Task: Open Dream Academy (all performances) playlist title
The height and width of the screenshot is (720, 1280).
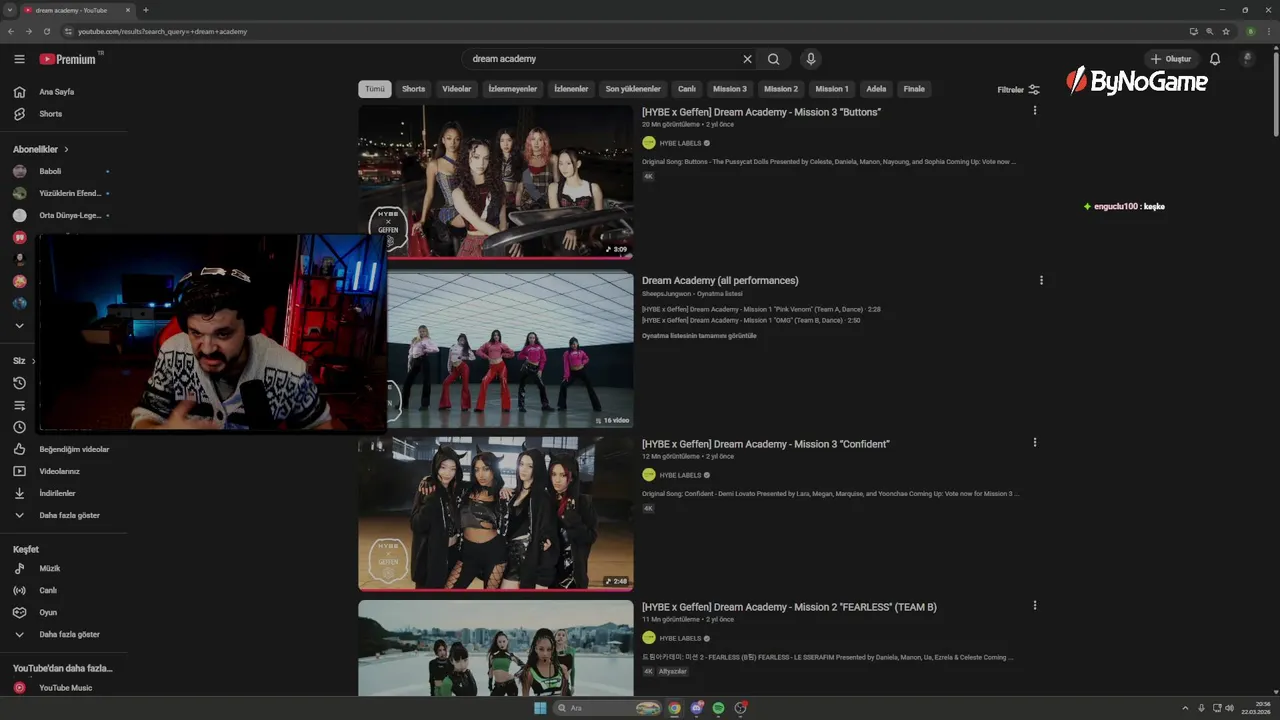Action: (720, 281)
